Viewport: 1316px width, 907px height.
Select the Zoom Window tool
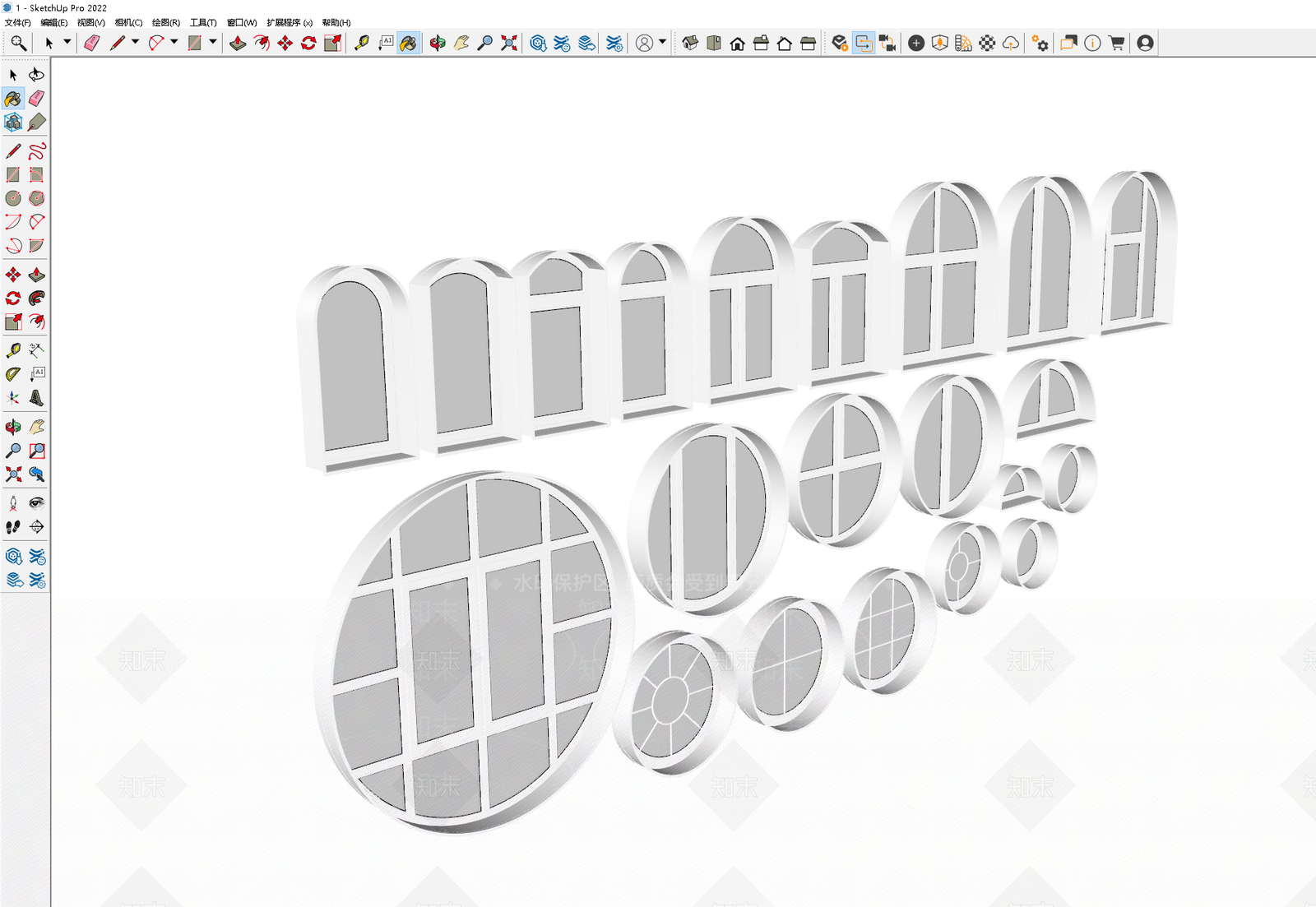[37, 451]
